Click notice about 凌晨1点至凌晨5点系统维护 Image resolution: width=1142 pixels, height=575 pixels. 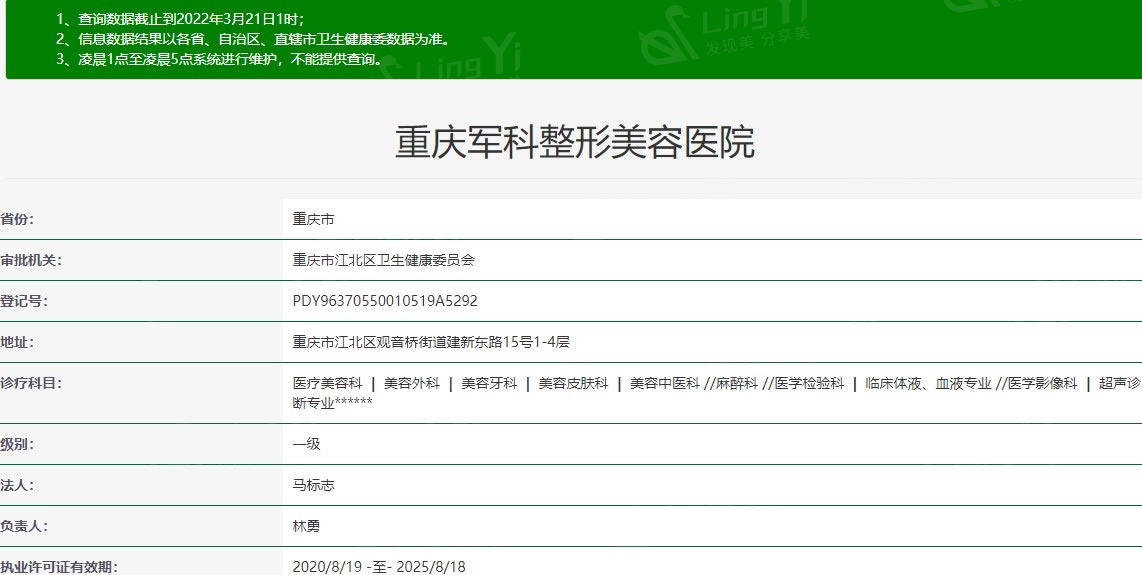221,59
